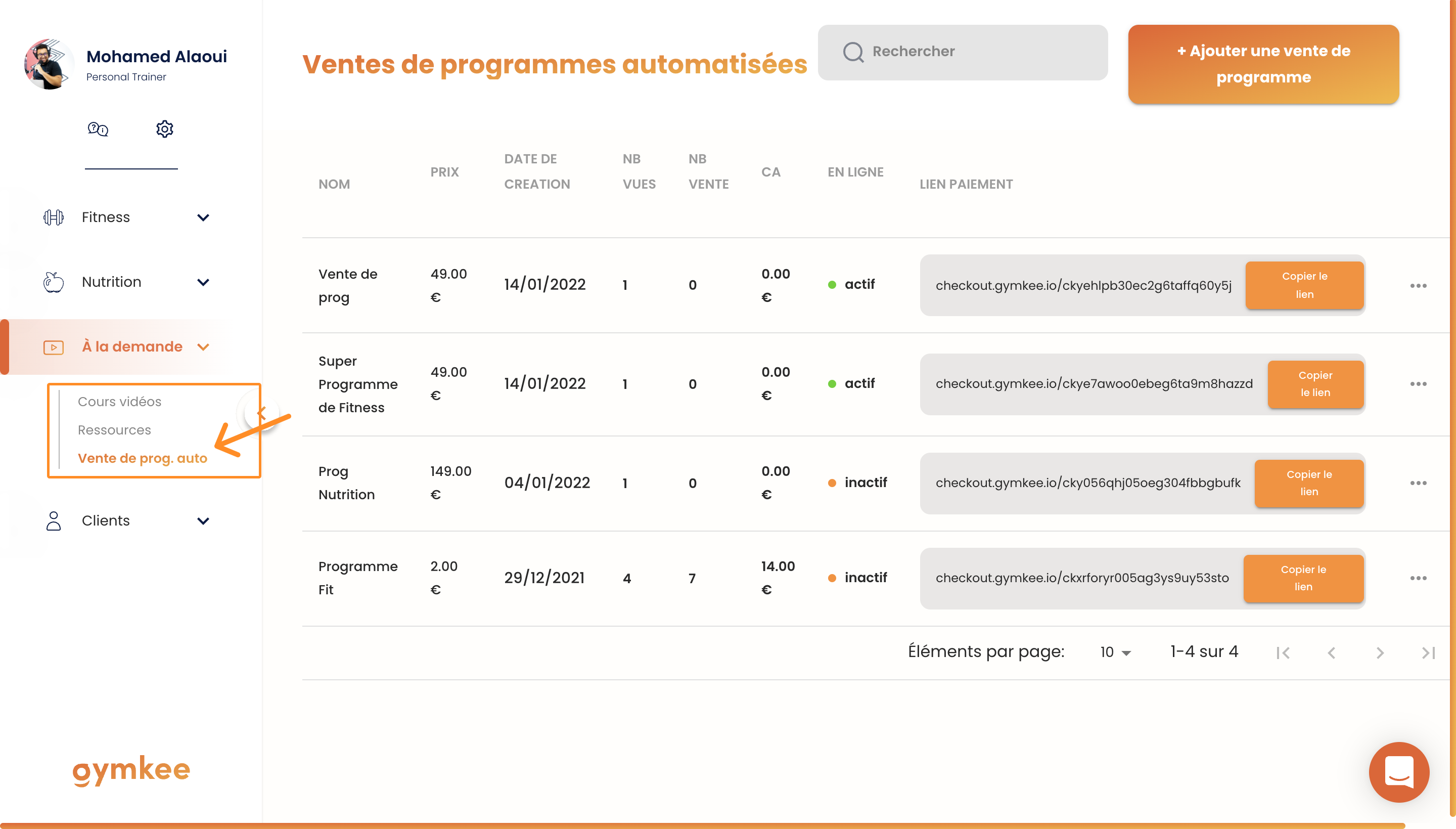Click 14.00 € revenue cell

778,578
